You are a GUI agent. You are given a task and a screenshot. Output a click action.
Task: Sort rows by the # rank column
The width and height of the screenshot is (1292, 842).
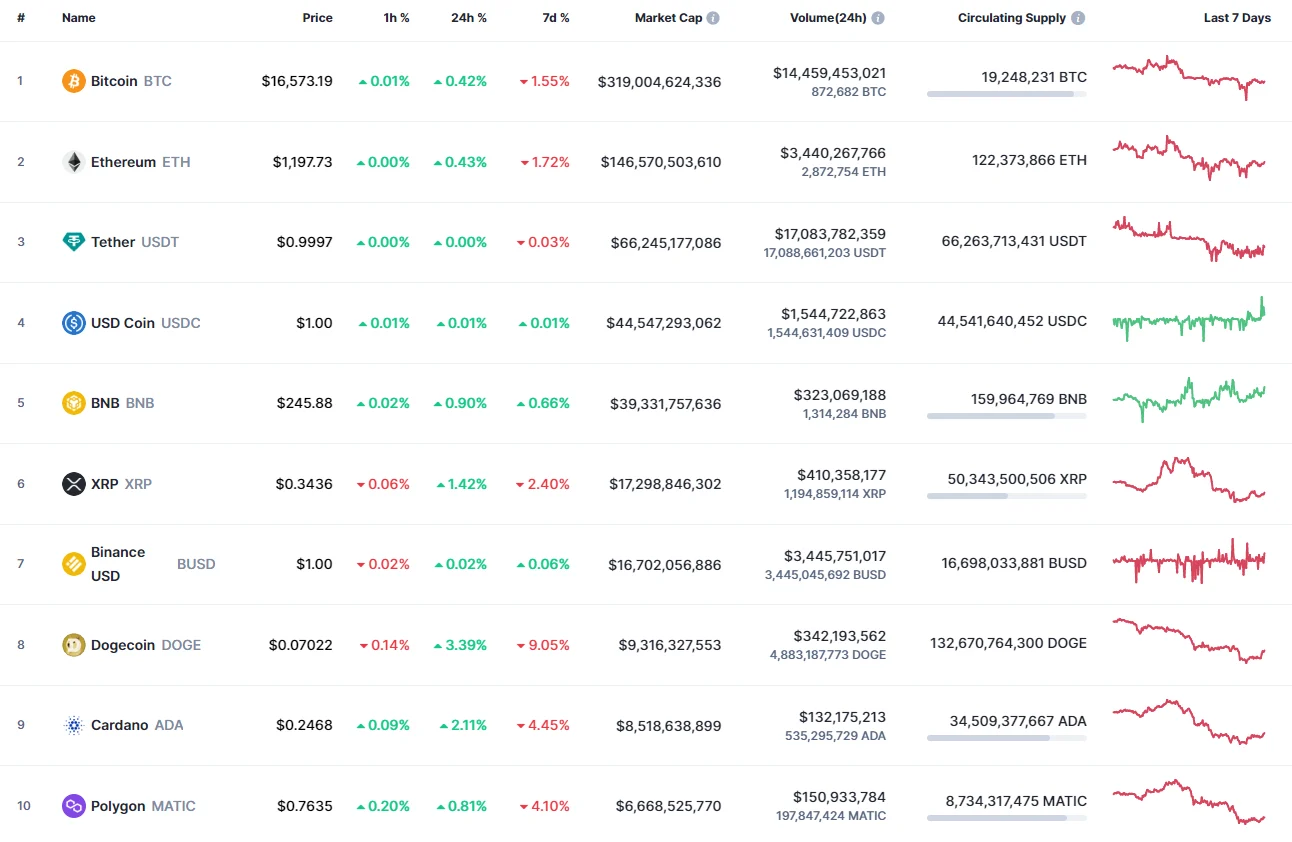[21, 17]
